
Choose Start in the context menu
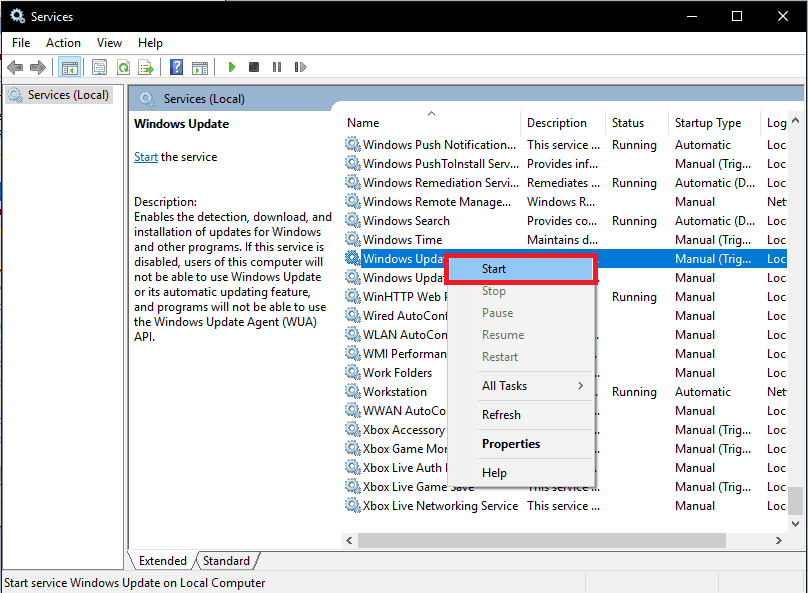coord(520,269)
